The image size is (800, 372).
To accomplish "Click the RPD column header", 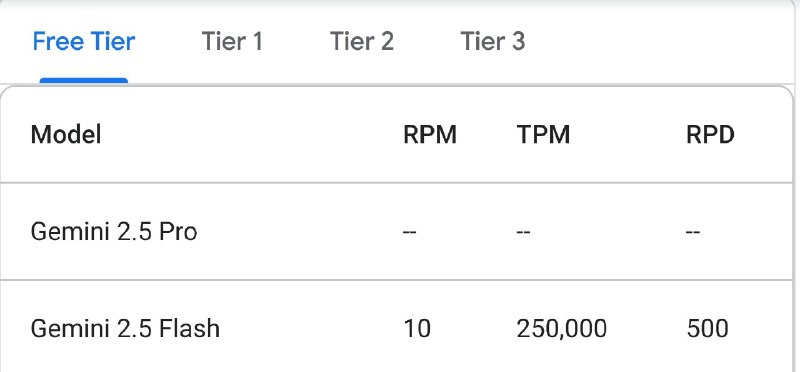I will pos(710,135).
